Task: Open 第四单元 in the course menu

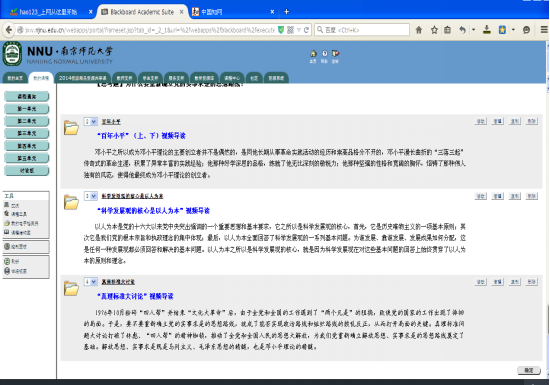Action: click(27, 146)
